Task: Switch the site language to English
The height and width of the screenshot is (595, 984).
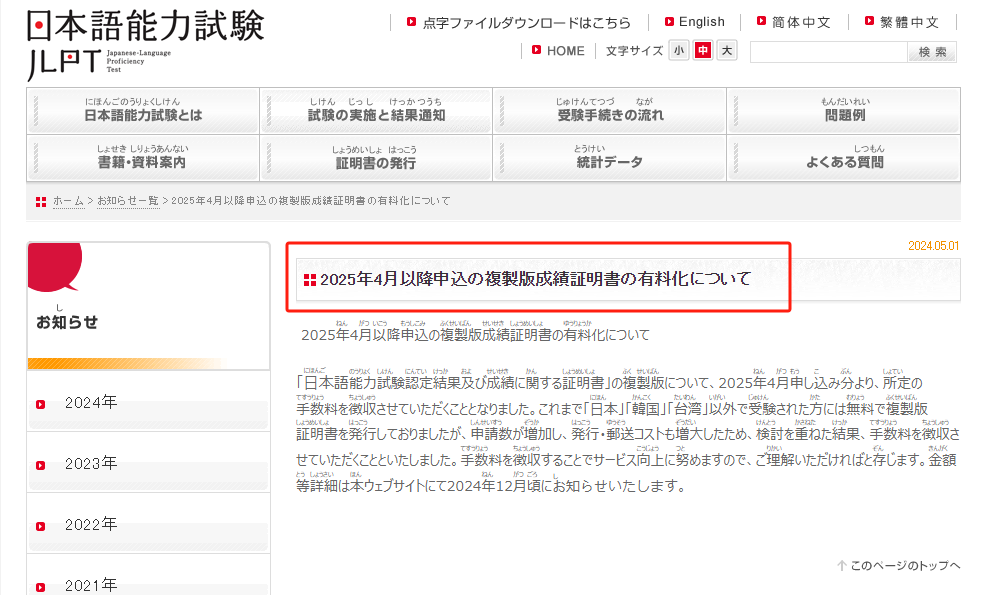Action: [702, 22]
